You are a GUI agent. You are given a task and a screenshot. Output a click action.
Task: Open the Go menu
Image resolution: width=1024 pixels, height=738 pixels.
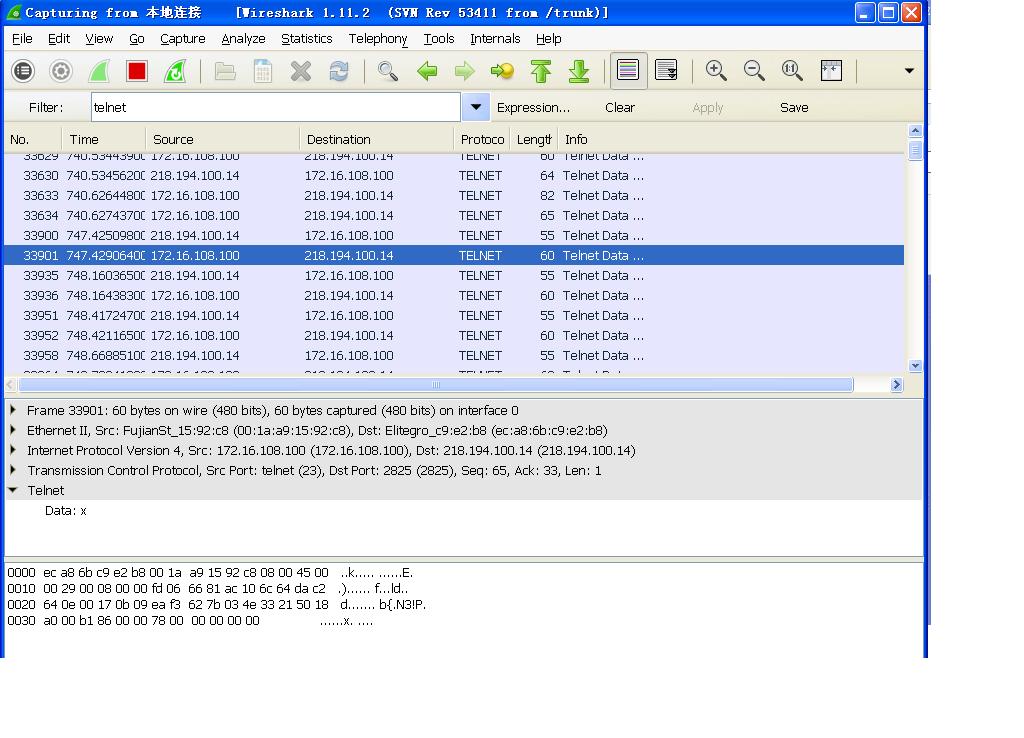pyautogui.click(x=136, y=39)
